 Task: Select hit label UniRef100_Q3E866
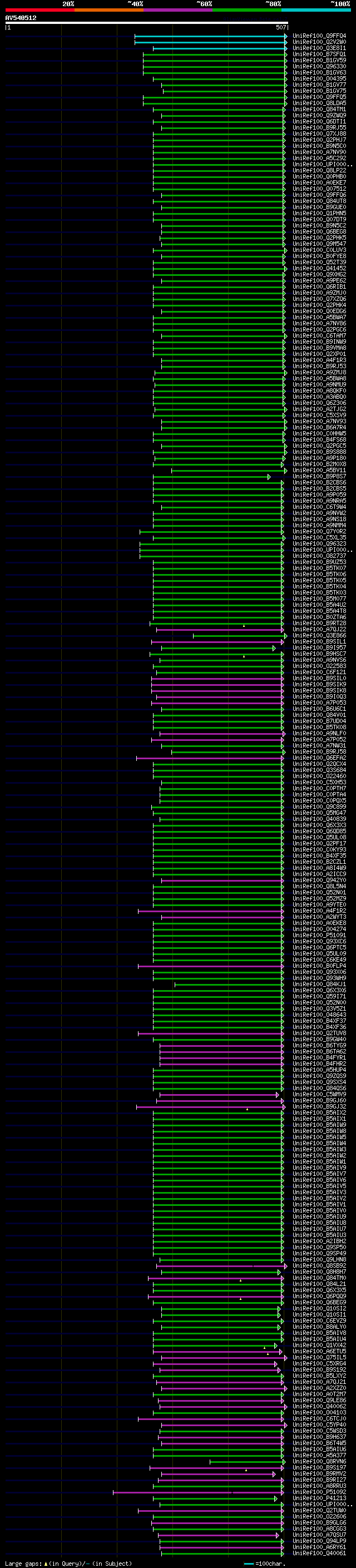(319, 635)
